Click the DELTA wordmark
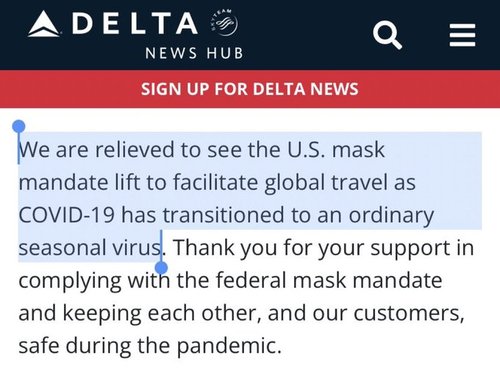Viewport: 500px width, 376px height. point(135,23)
